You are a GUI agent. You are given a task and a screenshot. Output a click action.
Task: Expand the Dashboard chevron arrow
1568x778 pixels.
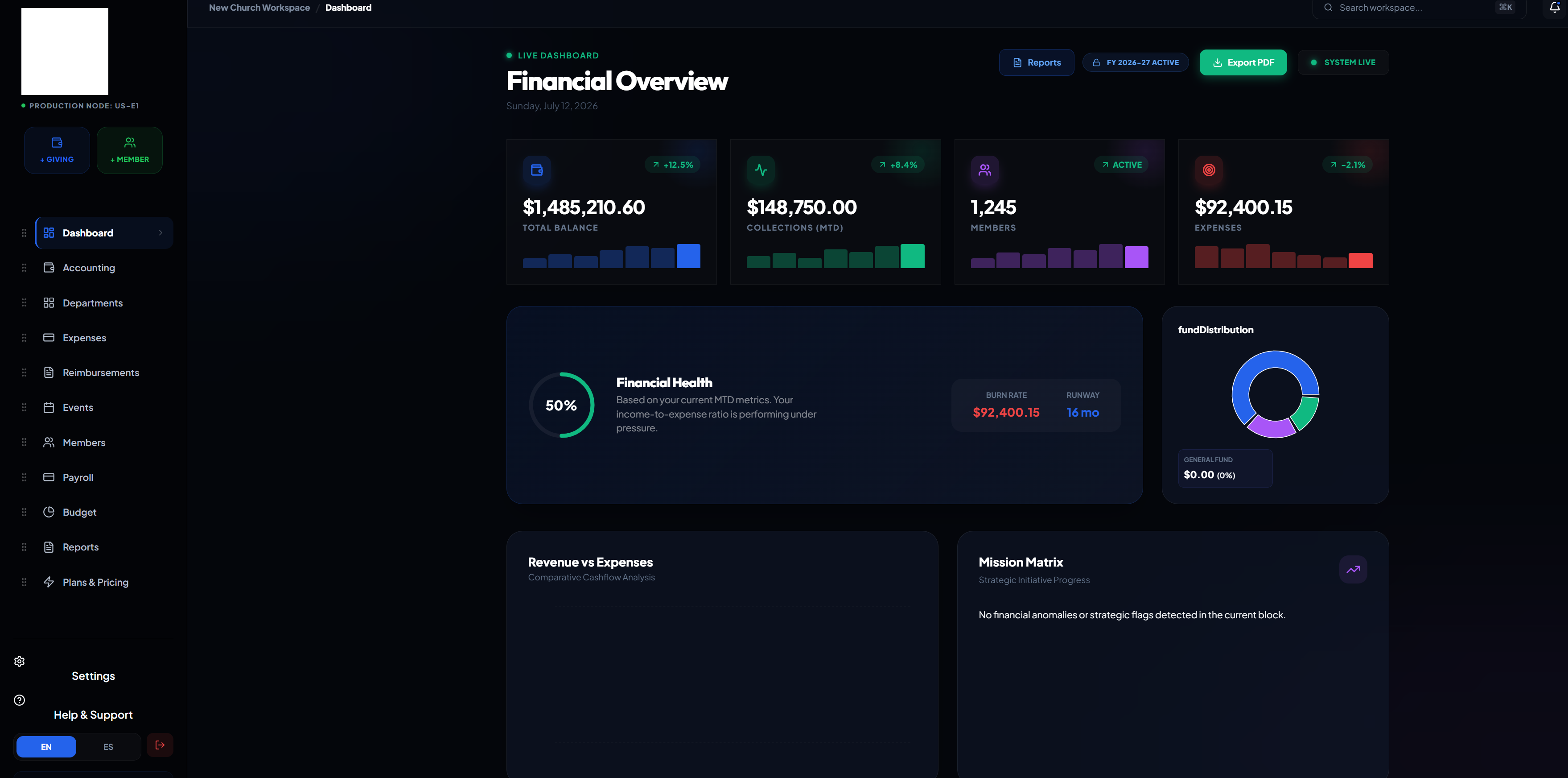coord(161,233)
